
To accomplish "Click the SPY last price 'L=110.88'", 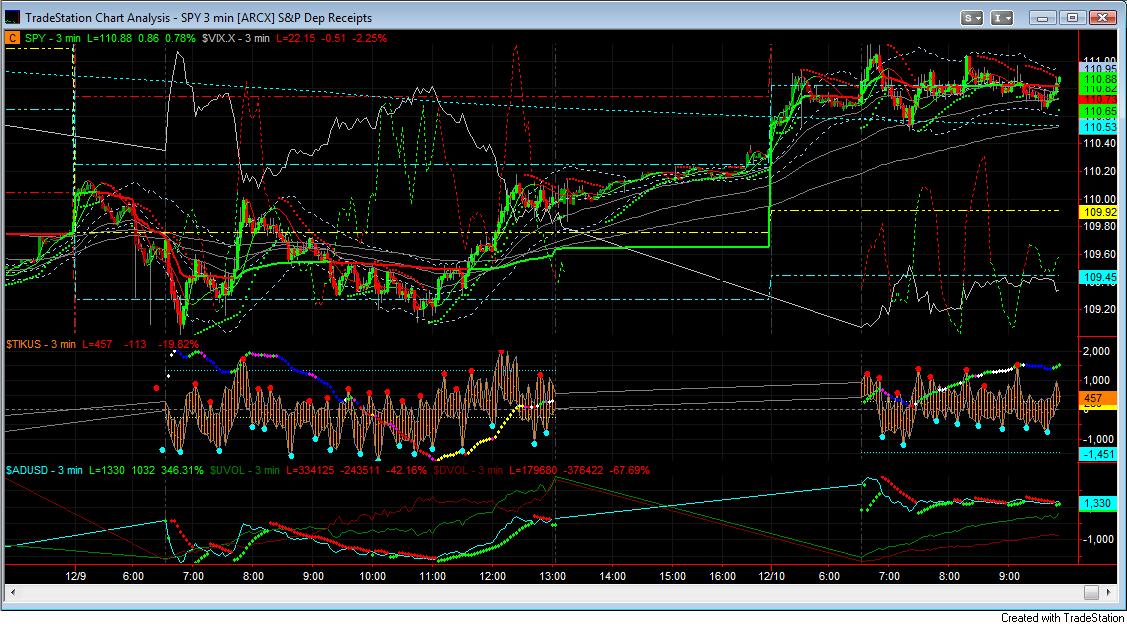I will (x=109, y=37).
